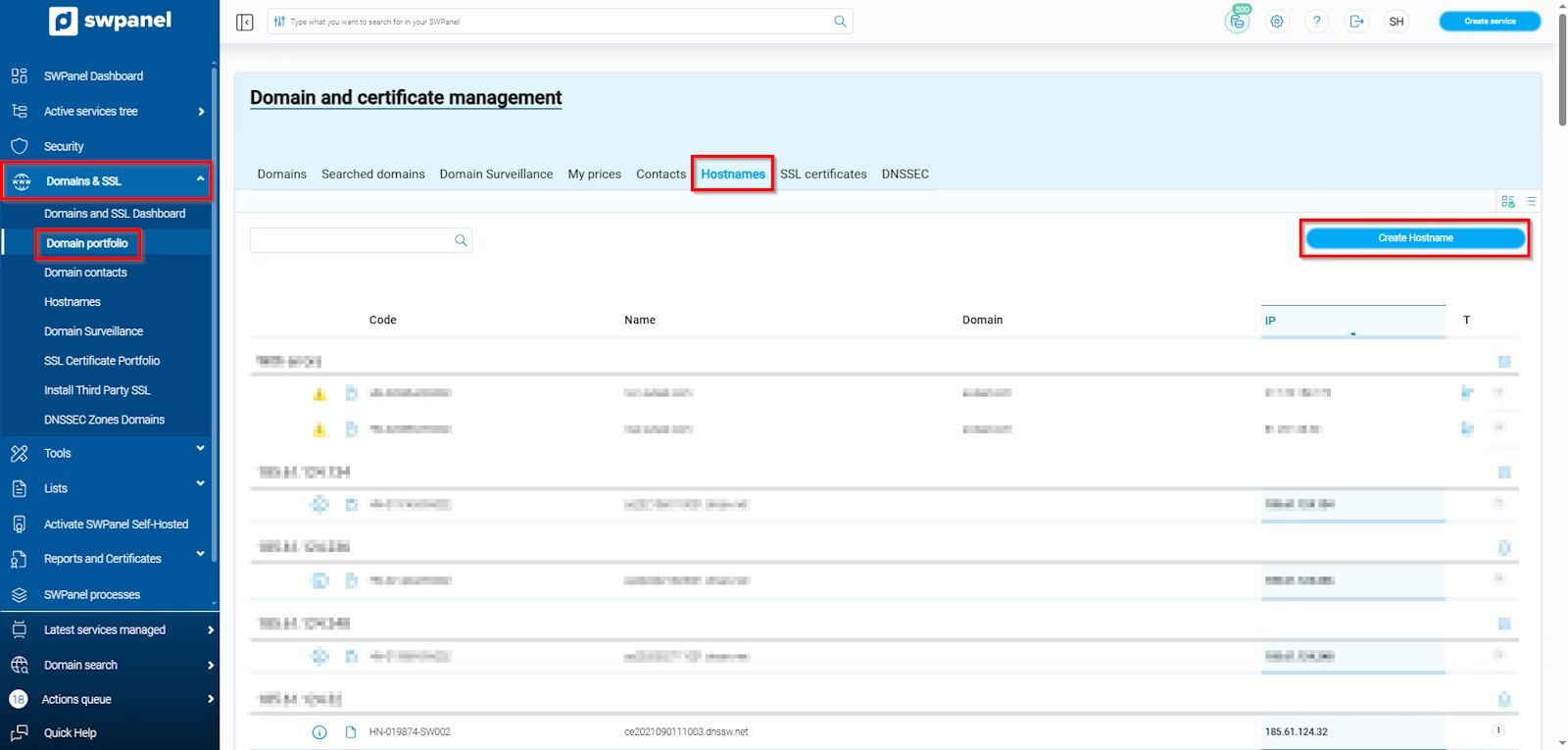Click the Security shield icon
Image resolution: width=1568 pixels, height=750 pixels.
(20, 146)
